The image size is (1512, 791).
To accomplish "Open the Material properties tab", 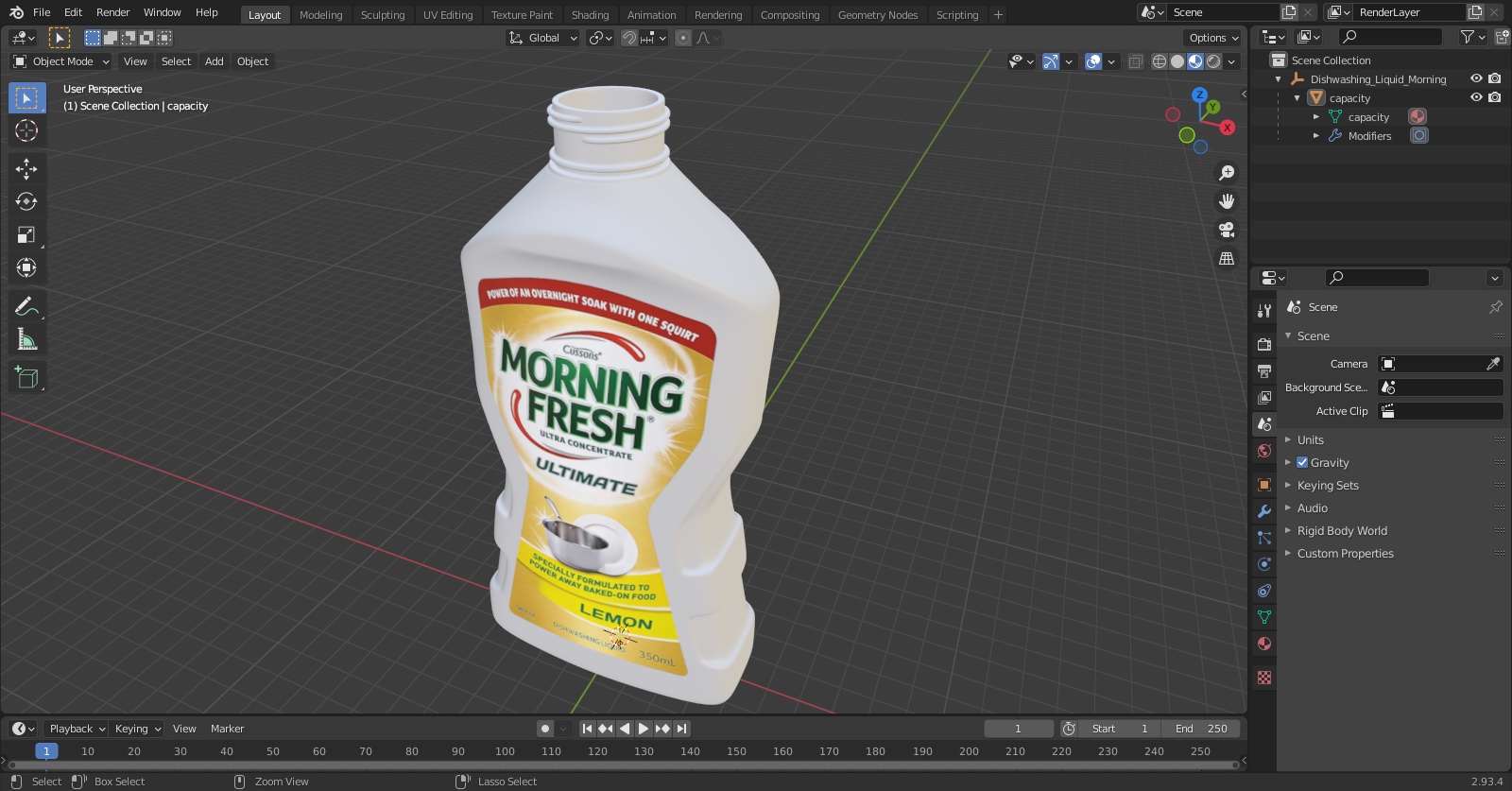I will click(x=1264, y=644).
